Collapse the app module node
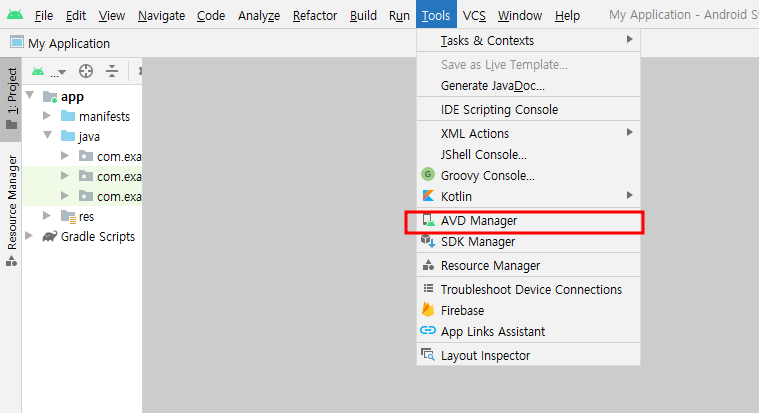759x413 pixels. pos(30,95)
